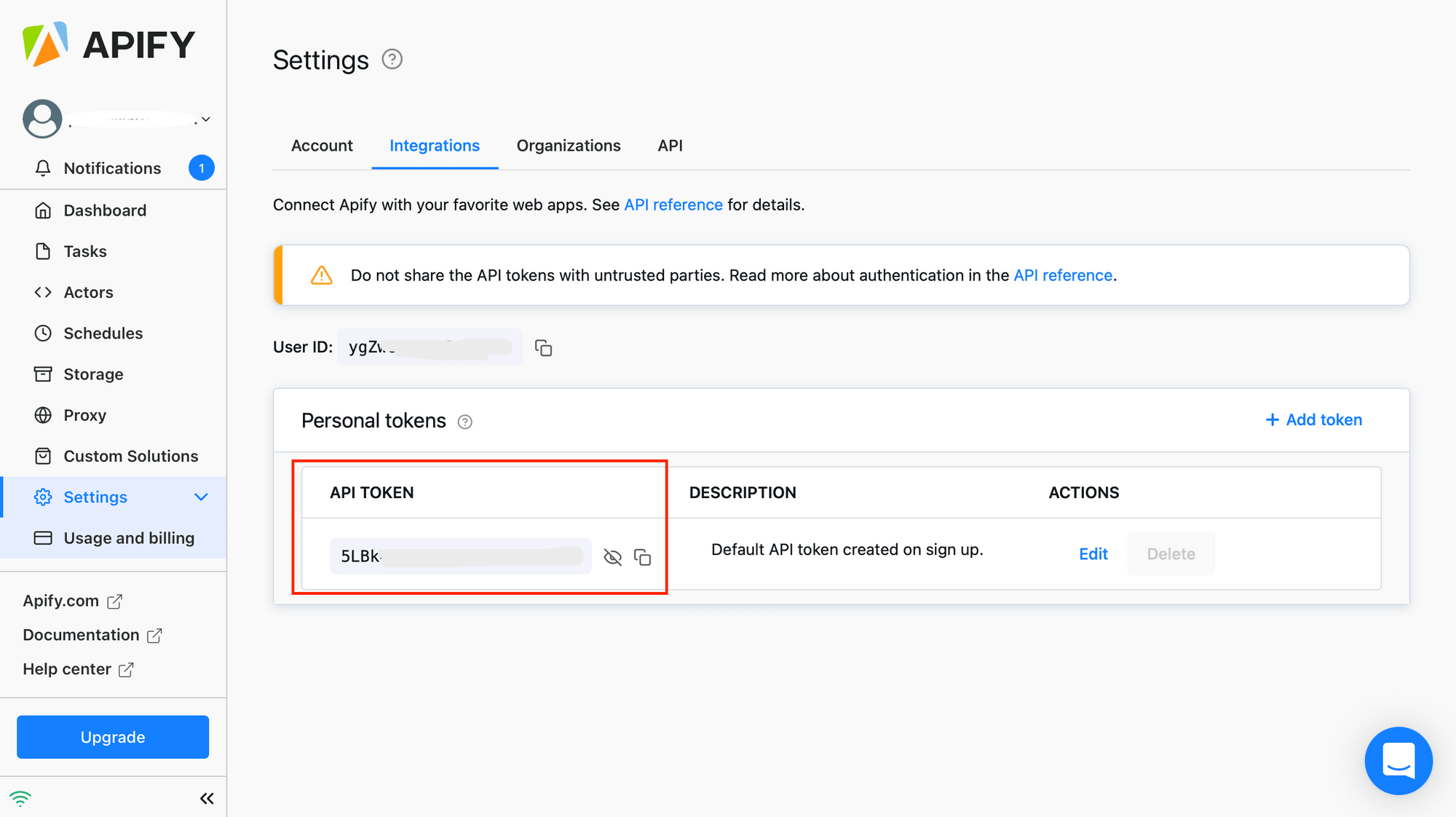Screen dimensions: 1456x817
Task: Click the Settings gear icon in the sidebar
Action: click(43, 497)
